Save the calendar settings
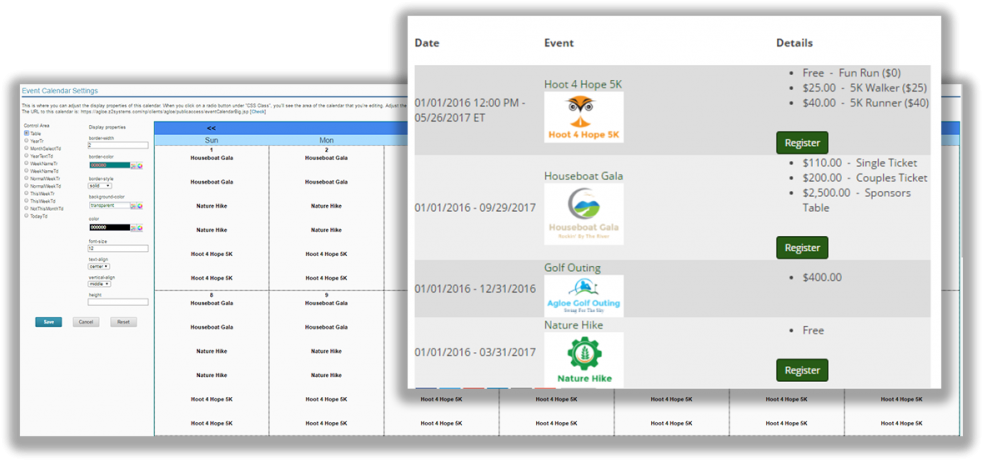Image resolution: width=982 pixels, height=460 pixels. [48, 322]
